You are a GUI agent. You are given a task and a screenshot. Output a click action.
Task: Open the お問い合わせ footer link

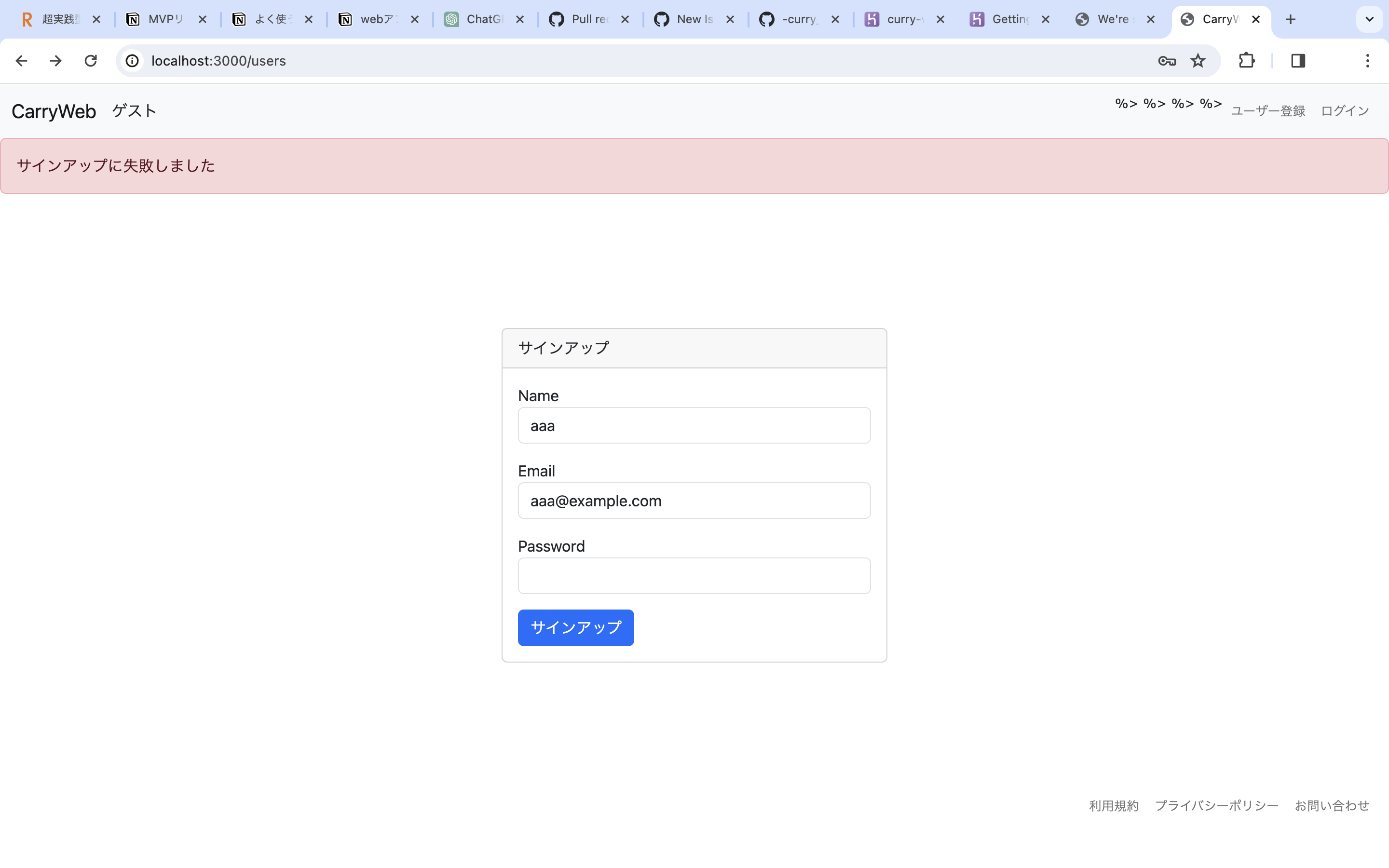click(1332, 805)
